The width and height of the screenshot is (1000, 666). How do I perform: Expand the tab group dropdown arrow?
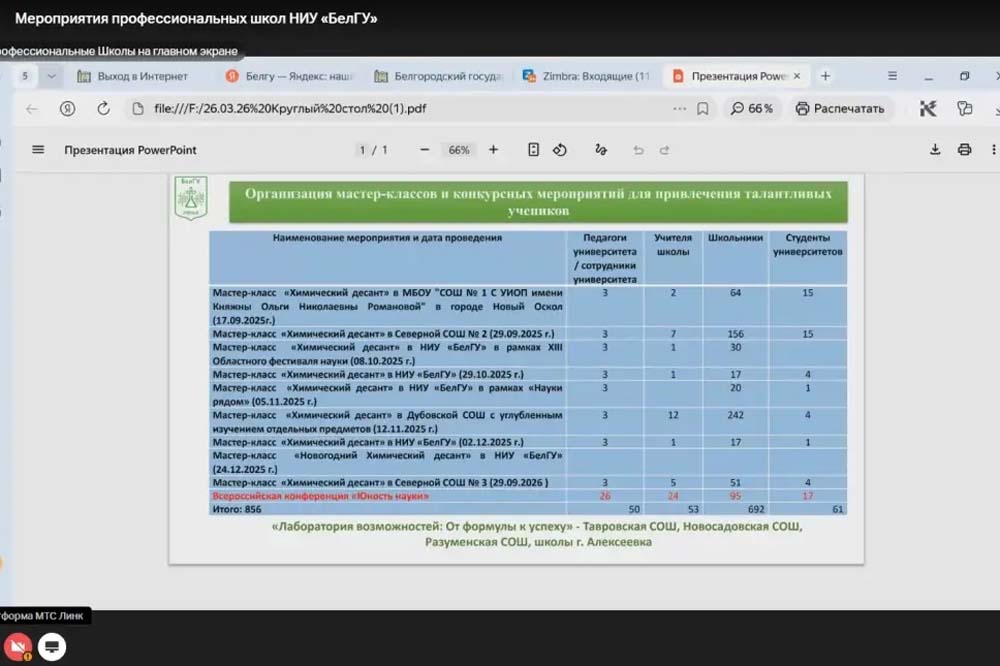click(52, 76)
